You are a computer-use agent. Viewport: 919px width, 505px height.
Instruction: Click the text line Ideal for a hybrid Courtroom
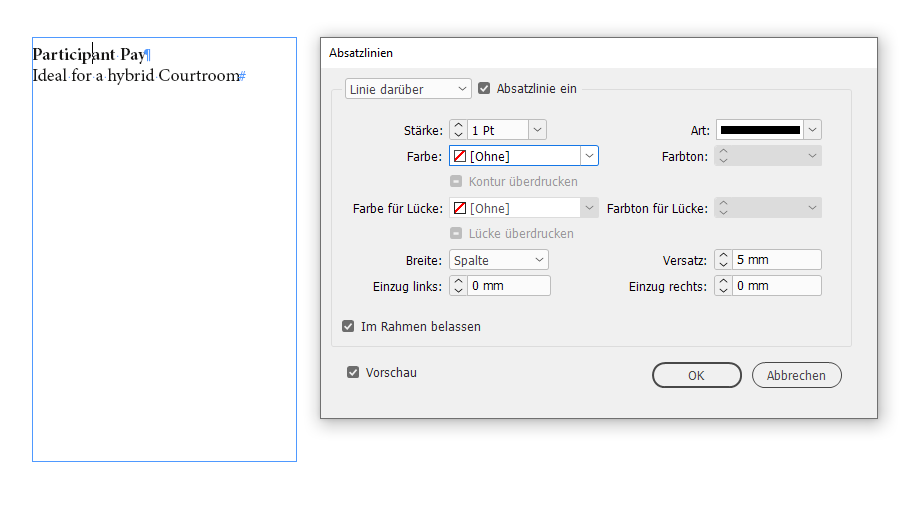137,76
